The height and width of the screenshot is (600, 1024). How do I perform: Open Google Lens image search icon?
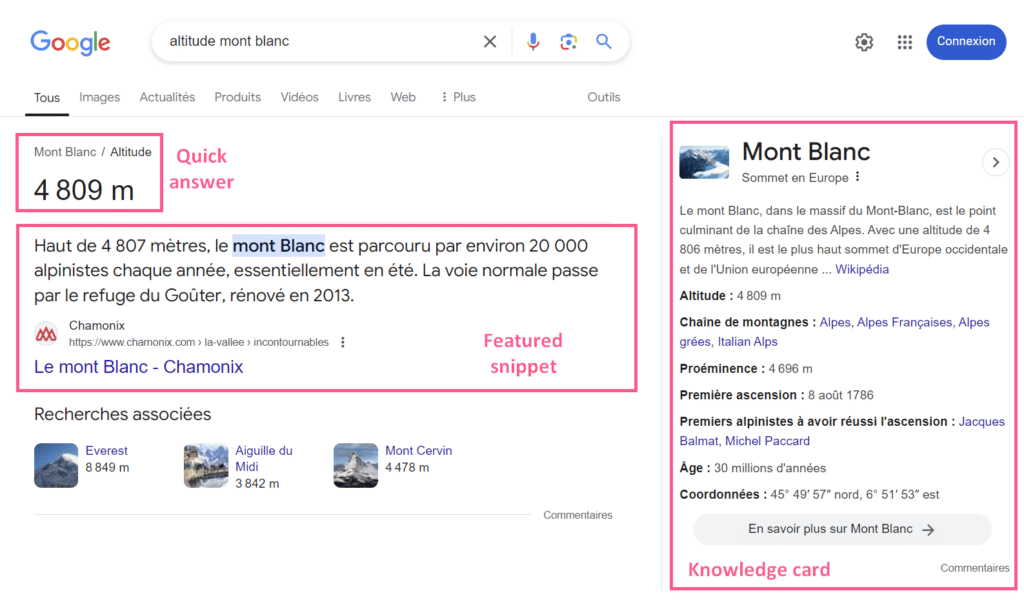(x=568, y=42)
